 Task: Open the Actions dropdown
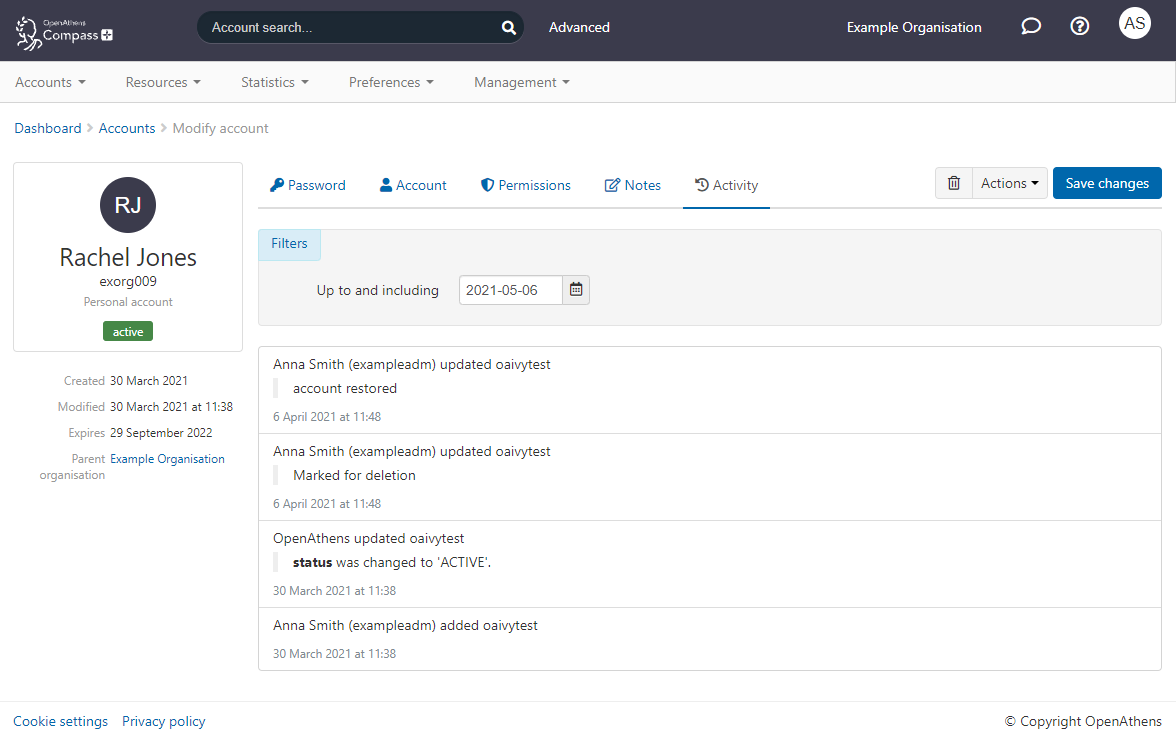1008,183
